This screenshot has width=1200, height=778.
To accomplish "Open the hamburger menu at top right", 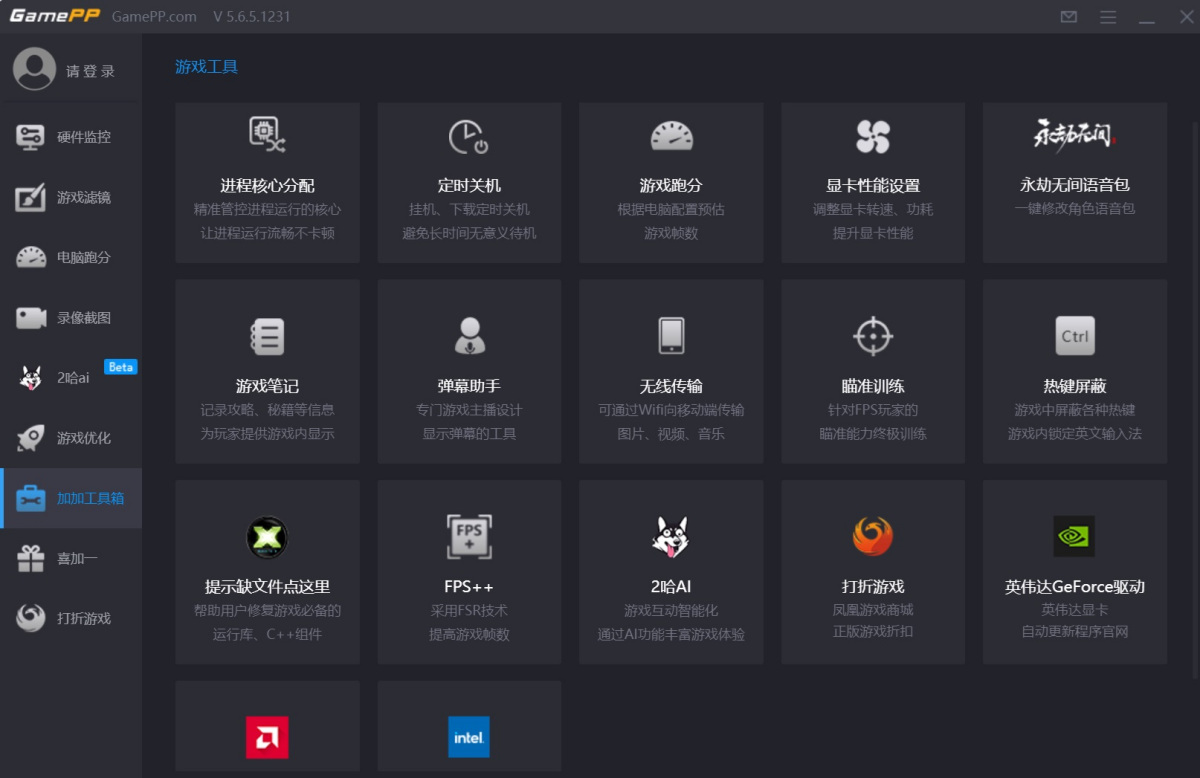I will pos(1108,17).
